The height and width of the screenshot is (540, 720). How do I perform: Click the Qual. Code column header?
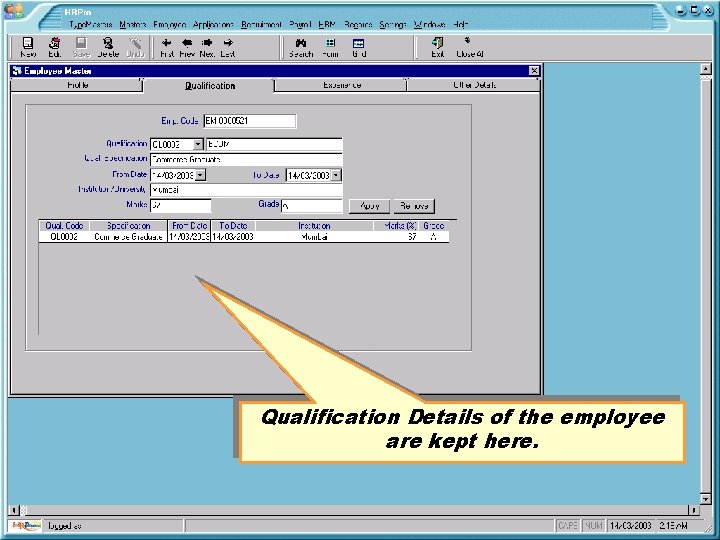tap(64, 226)
